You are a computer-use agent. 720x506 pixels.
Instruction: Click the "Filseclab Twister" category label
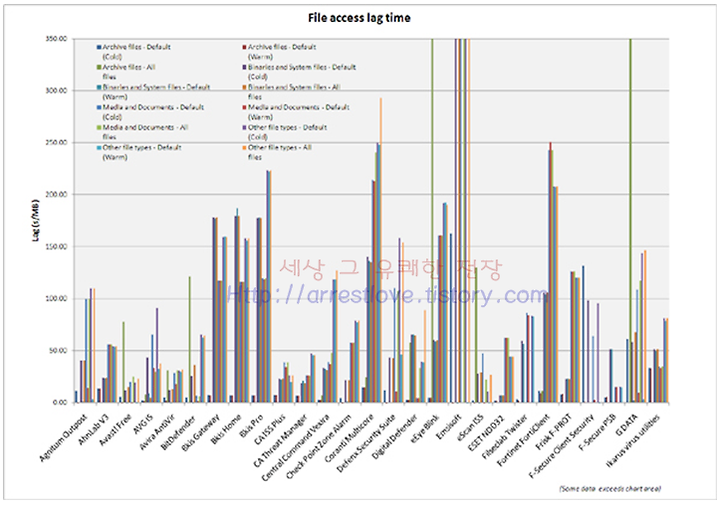(507, 436)
